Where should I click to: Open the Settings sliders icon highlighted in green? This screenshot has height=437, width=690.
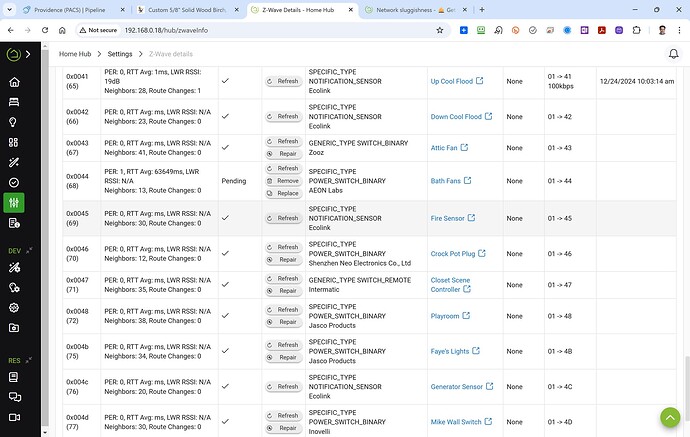point(14,202)
